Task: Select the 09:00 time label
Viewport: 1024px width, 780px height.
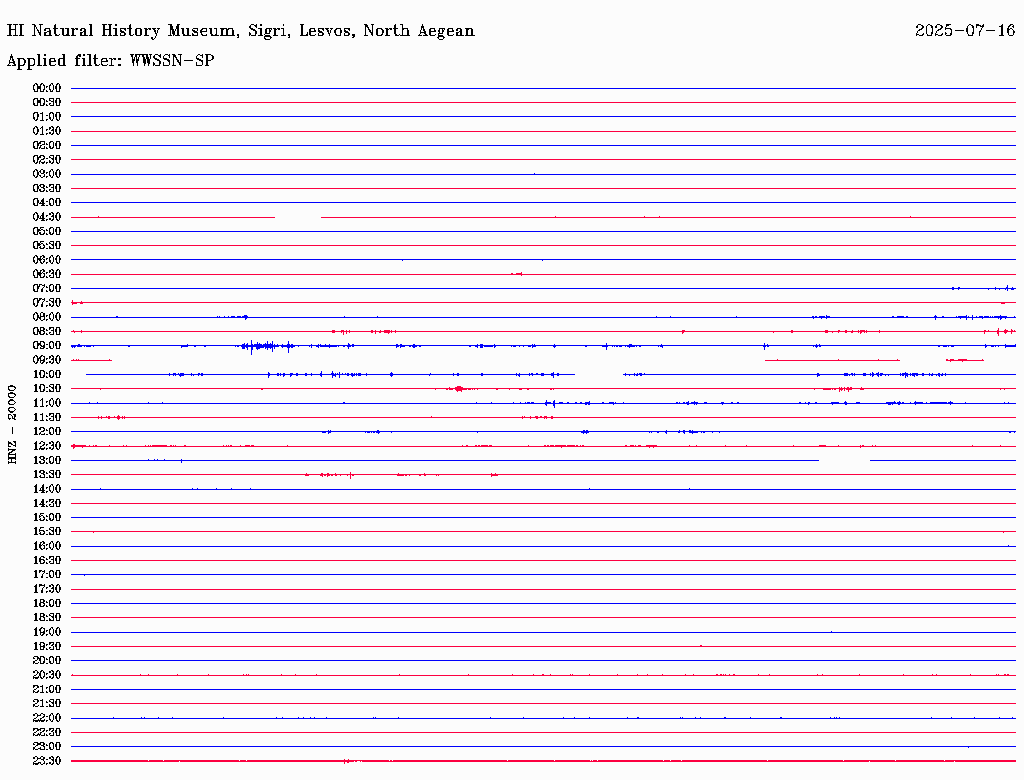Action: (47, 346)
